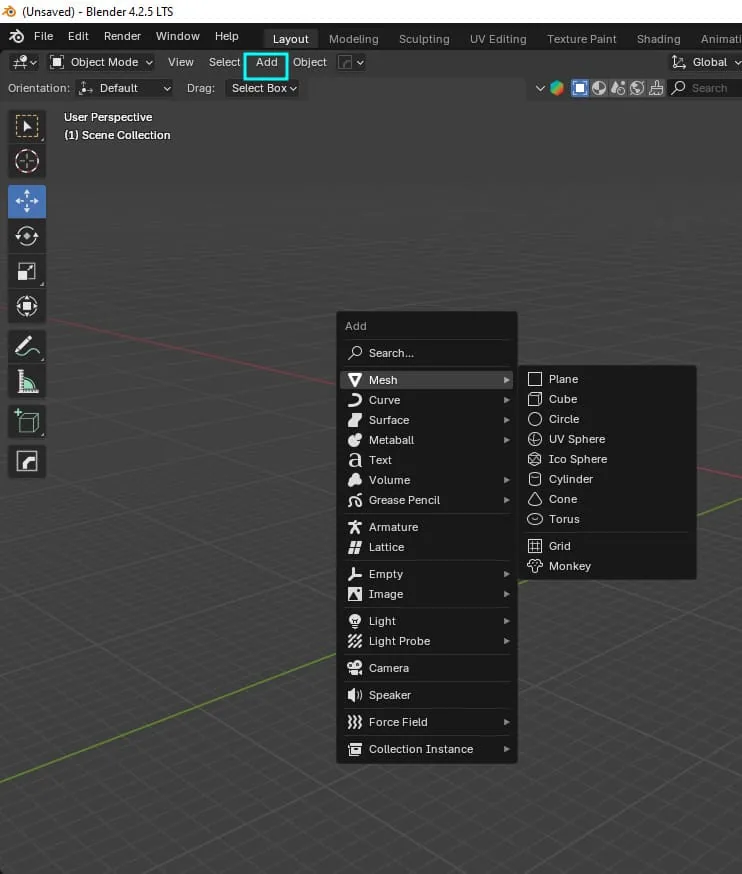Add a Camera object
This screenshot has height=874, width=742.
point(426,668)
